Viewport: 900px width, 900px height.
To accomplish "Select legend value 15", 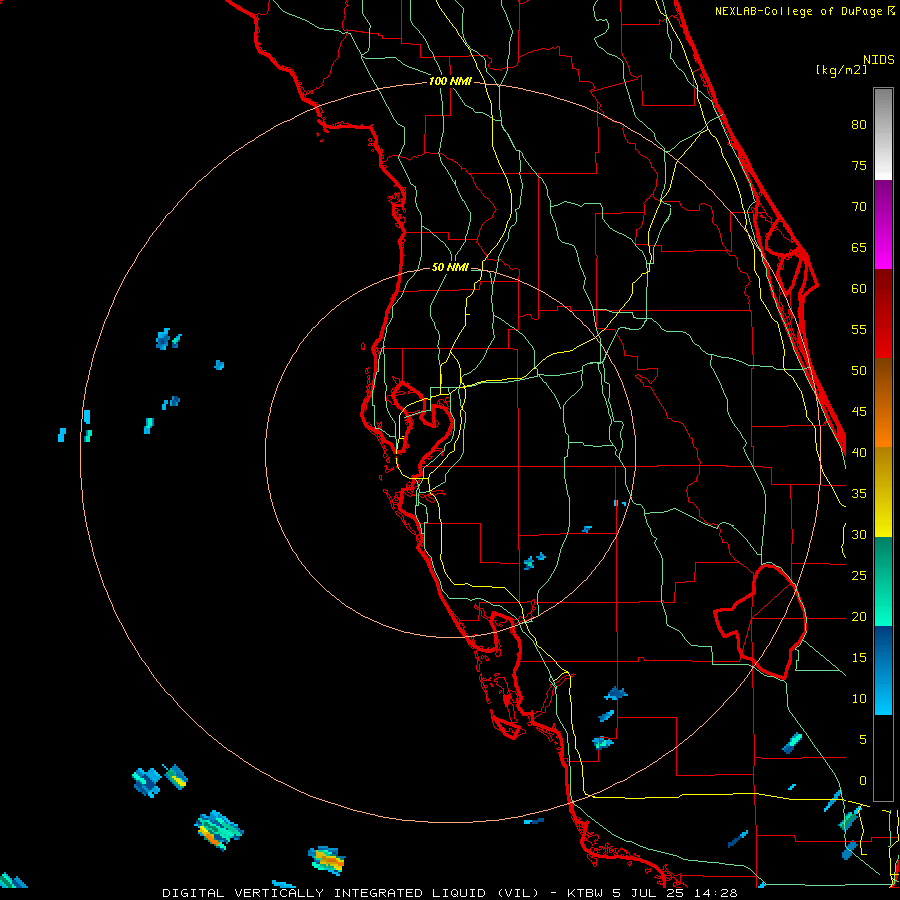I will 859,658.
